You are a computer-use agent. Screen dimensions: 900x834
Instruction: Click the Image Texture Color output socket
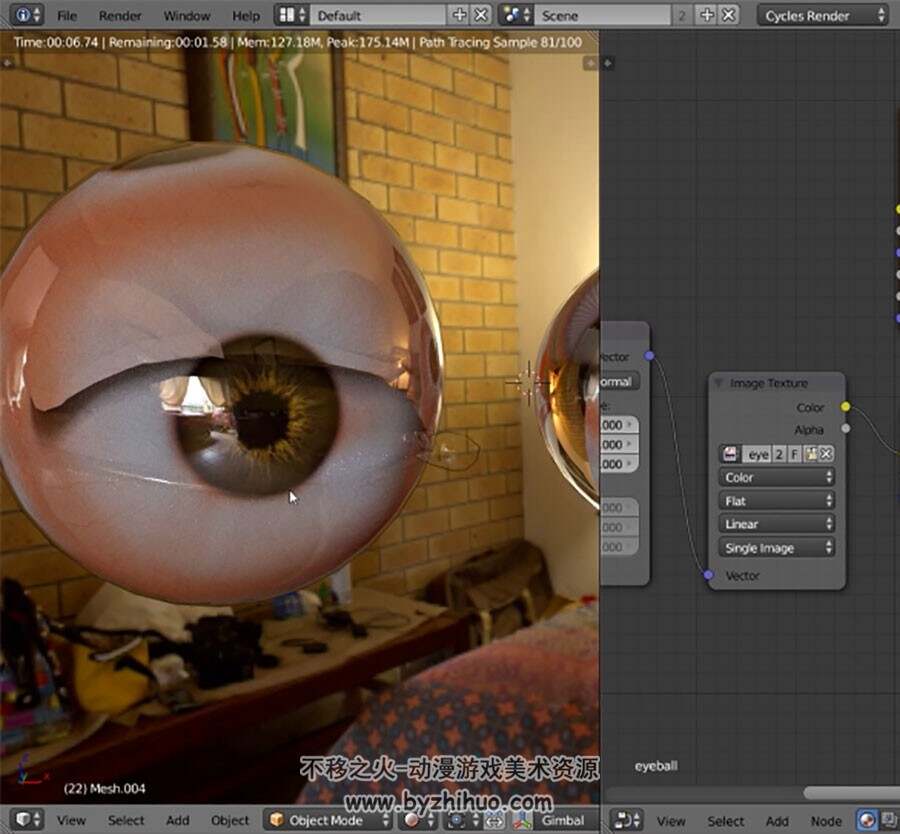click(x=845, y=406)
